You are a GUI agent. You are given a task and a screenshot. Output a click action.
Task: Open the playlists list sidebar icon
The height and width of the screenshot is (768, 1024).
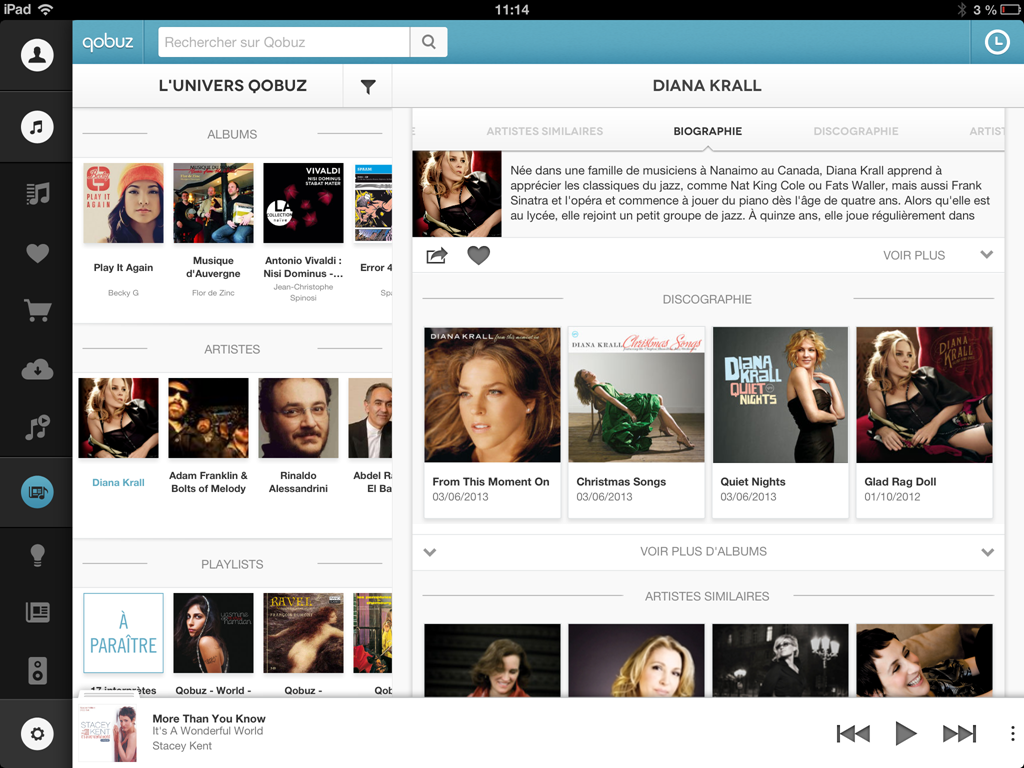37,193
